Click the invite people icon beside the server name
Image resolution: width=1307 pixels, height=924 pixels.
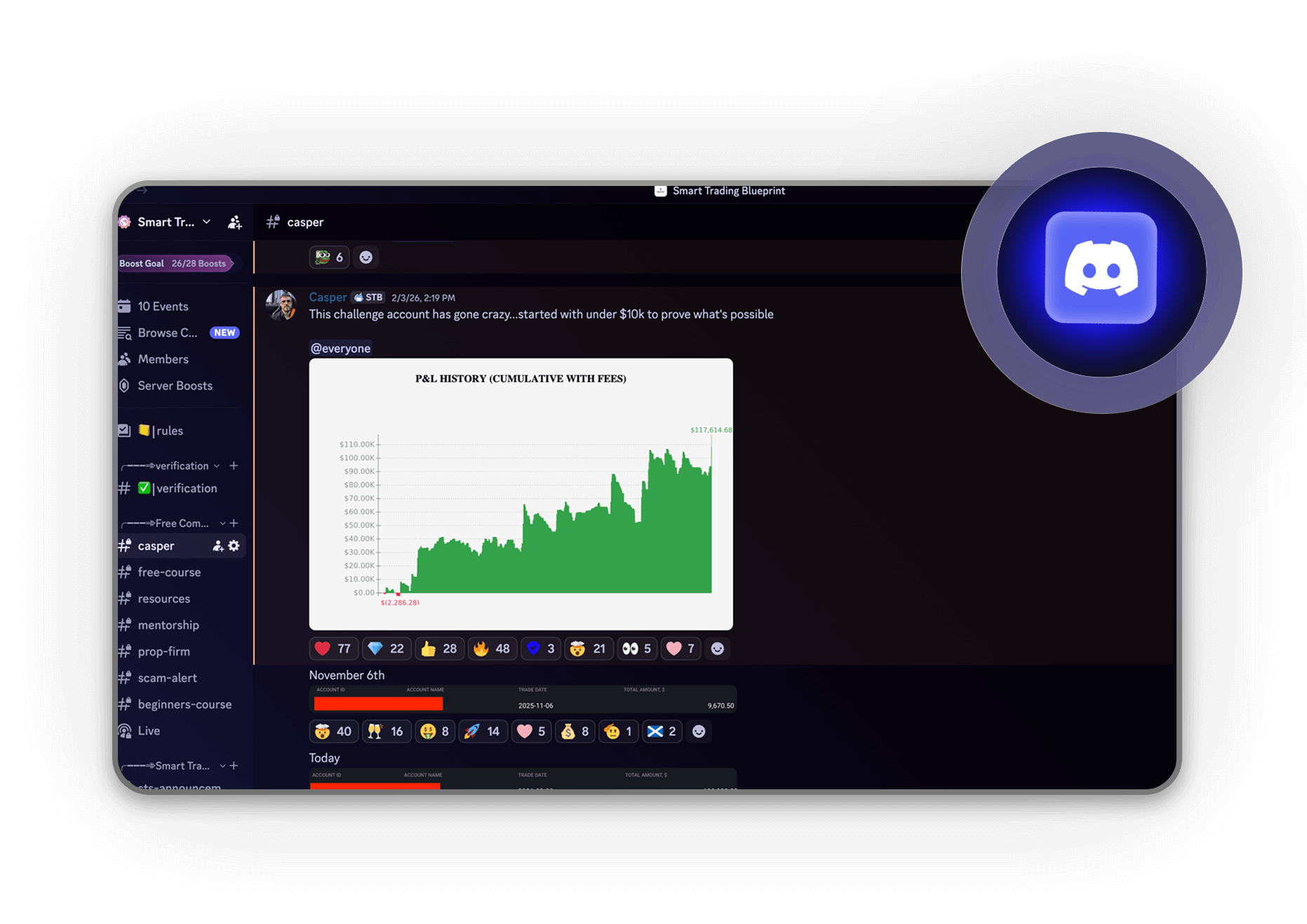point(235,222)
